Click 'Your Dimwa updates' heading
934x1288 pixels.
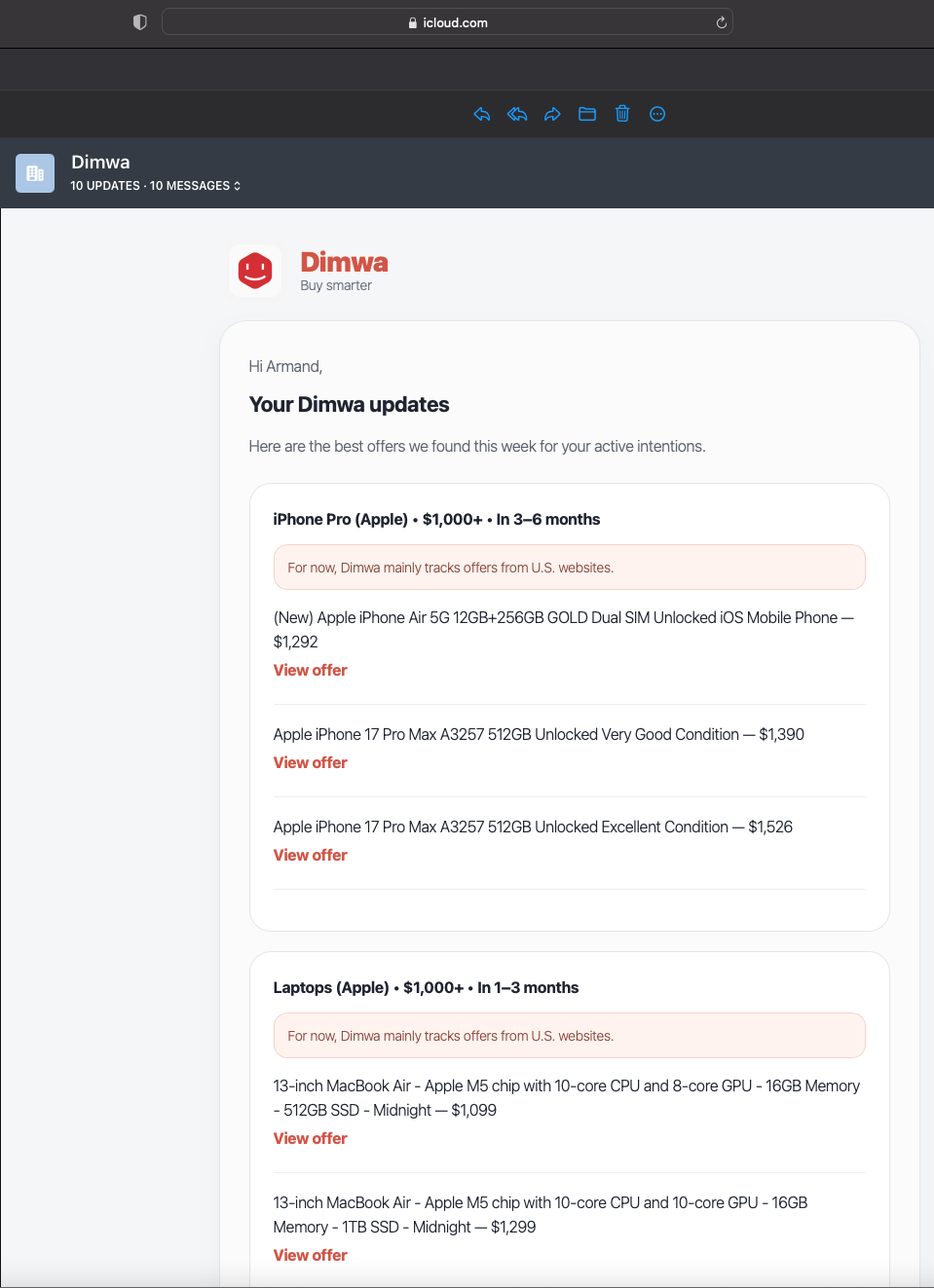pos(349,405)
